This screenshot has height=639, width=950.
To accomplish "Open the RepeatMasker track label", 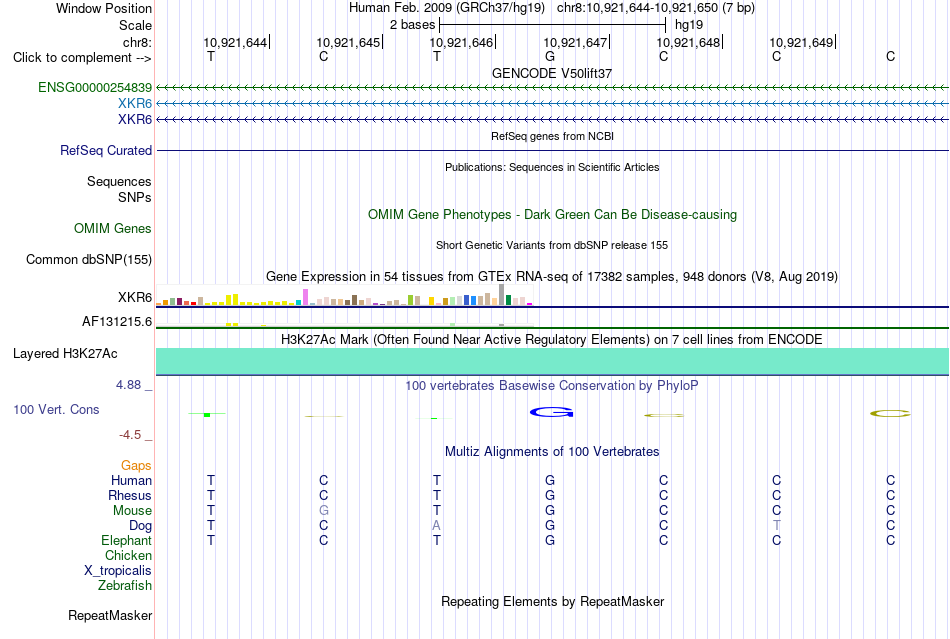I will [x=110, y=615].
